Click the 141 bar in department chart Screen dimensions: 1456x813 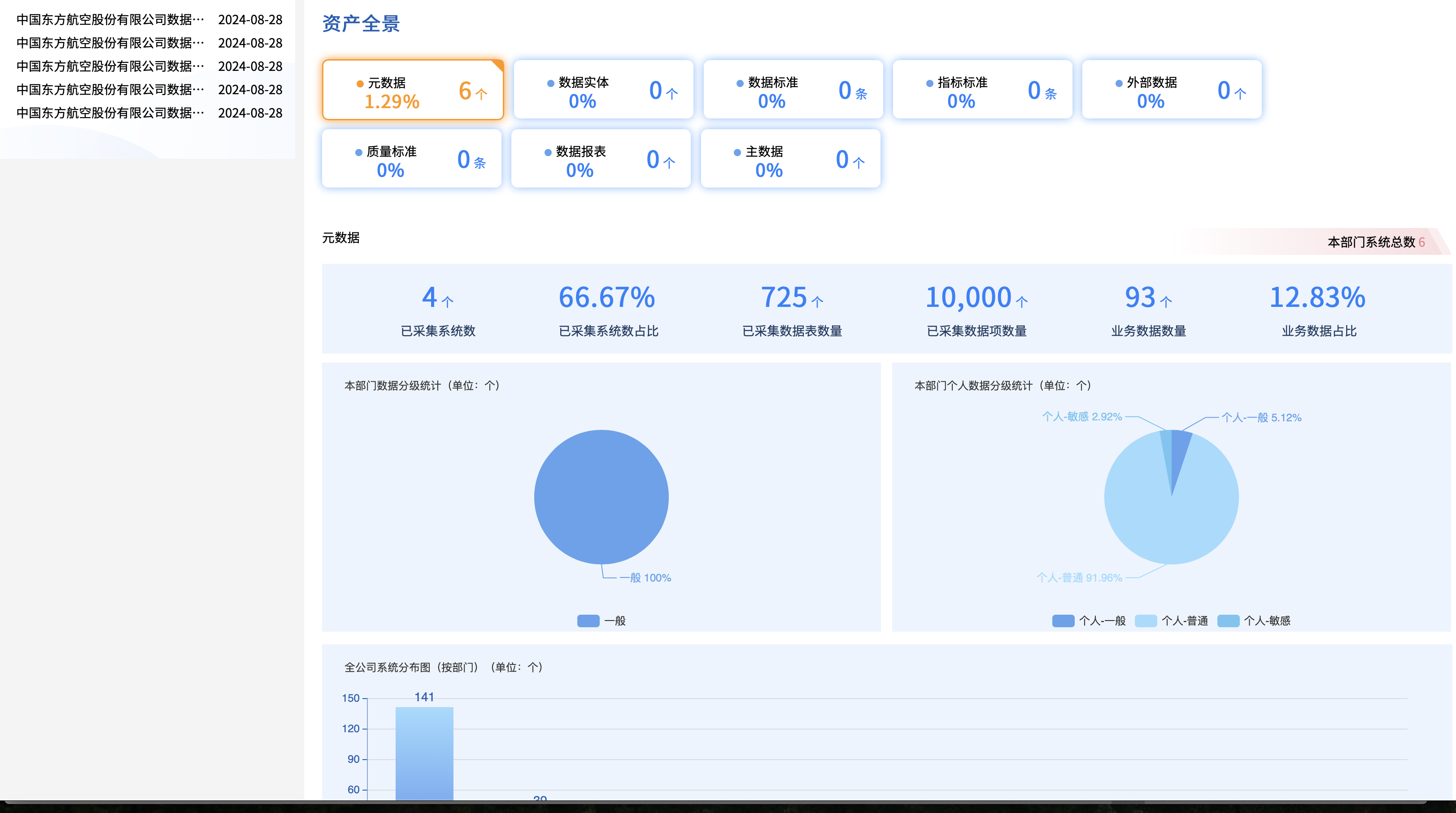coord(424,752)
